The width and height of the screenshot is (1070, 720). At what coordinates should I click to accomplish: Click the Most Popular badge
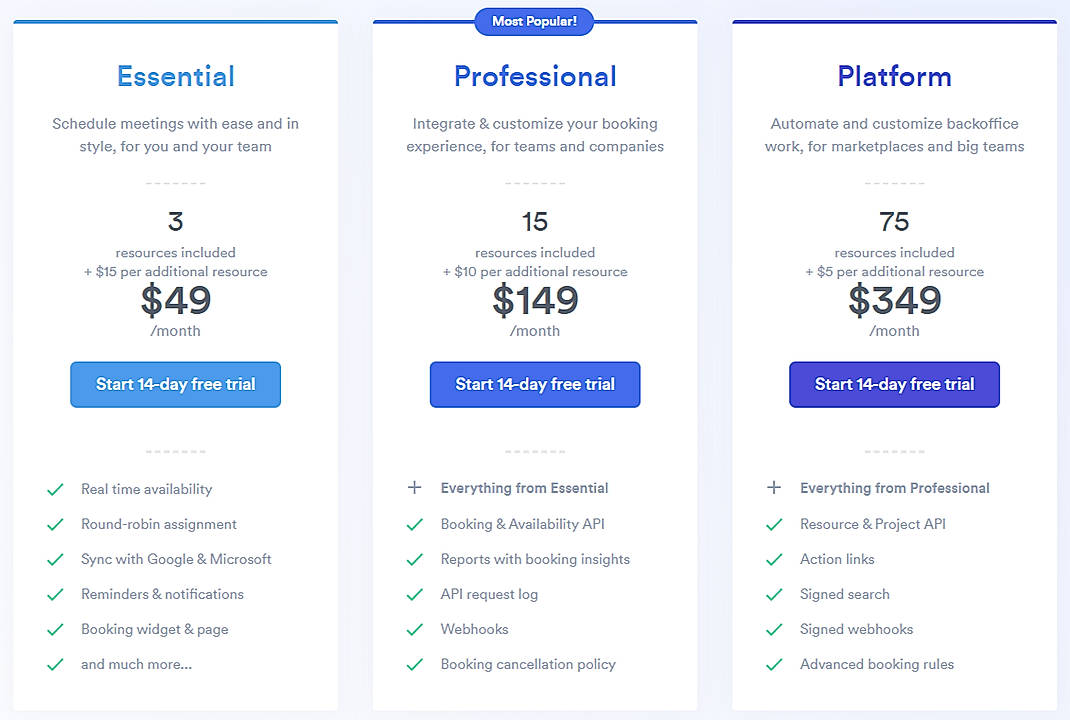point(534,20)
